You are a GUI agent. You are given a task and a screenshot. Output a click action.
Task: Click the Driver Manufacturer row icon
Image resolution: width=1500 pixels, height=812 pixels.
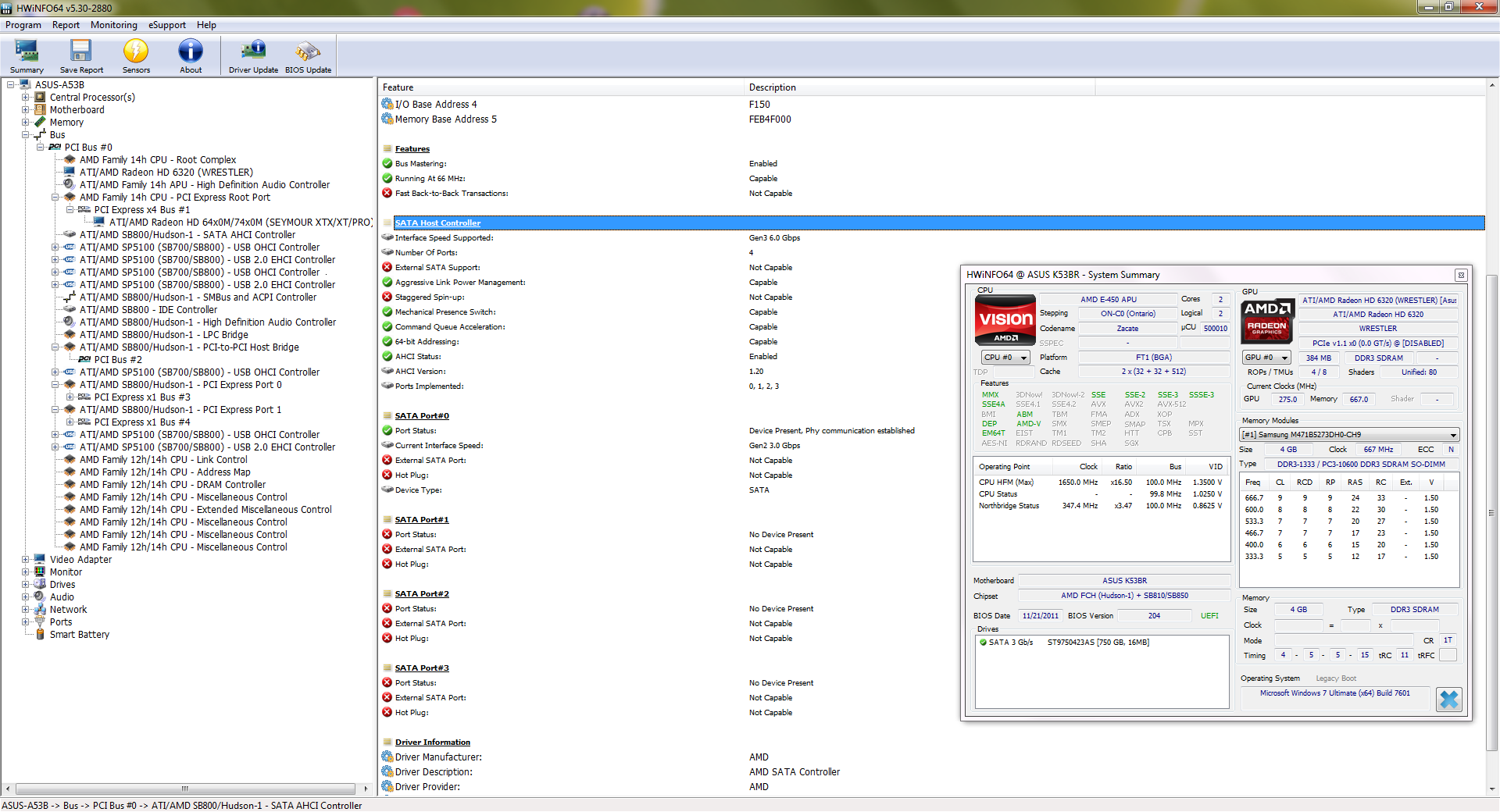point(387,757)
